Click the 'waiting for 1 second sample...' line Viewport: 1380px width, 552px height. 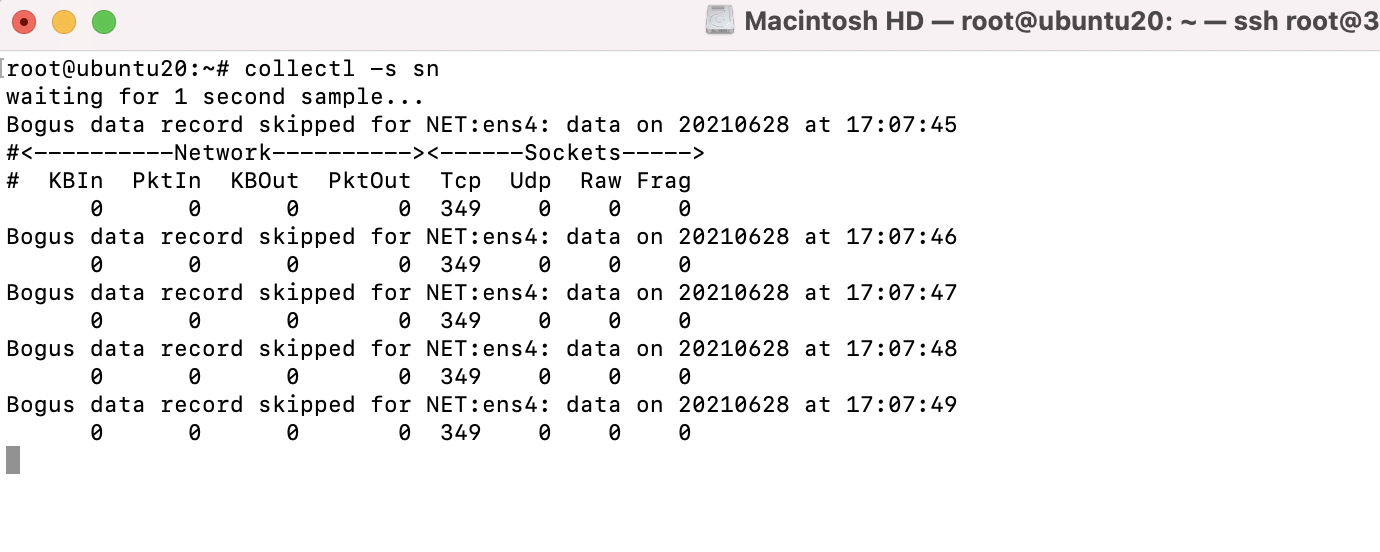tap(216, 97)
